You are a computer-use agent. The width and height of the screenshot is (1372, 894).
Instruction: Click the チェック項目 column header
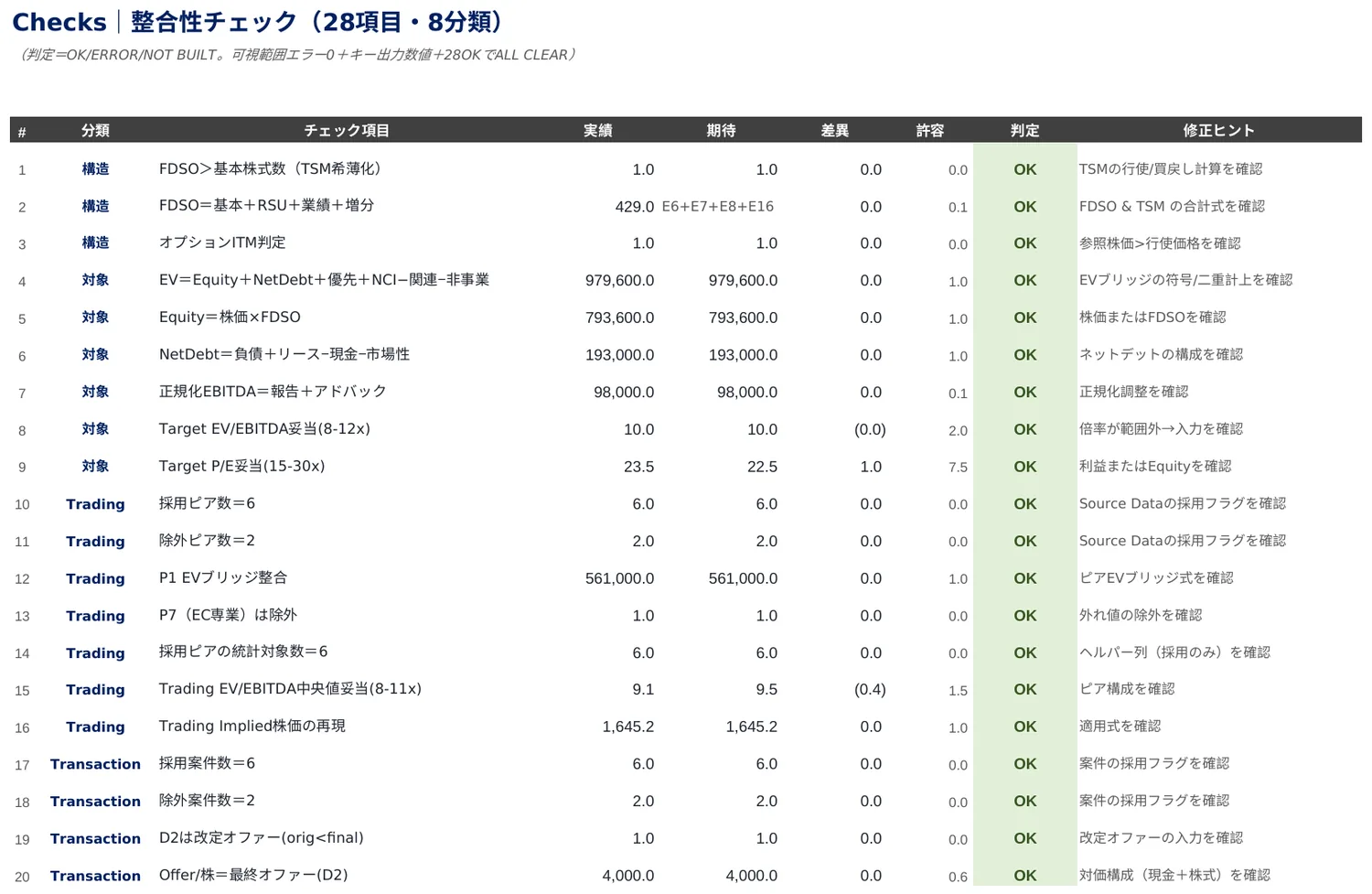coord(347,131)
